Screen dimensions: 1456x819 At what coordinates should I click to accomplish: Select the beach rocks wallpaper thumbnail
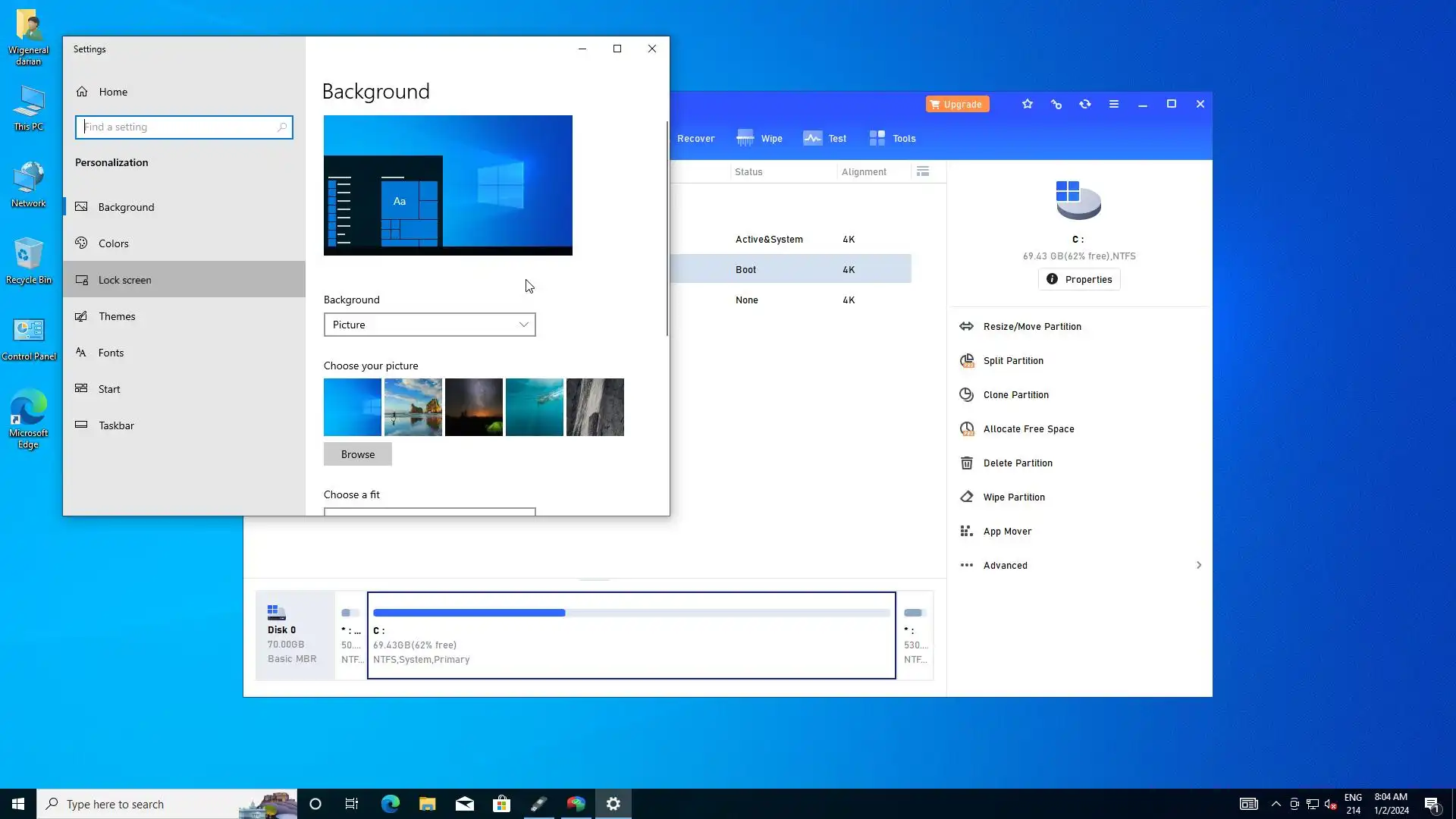[413, 407]
